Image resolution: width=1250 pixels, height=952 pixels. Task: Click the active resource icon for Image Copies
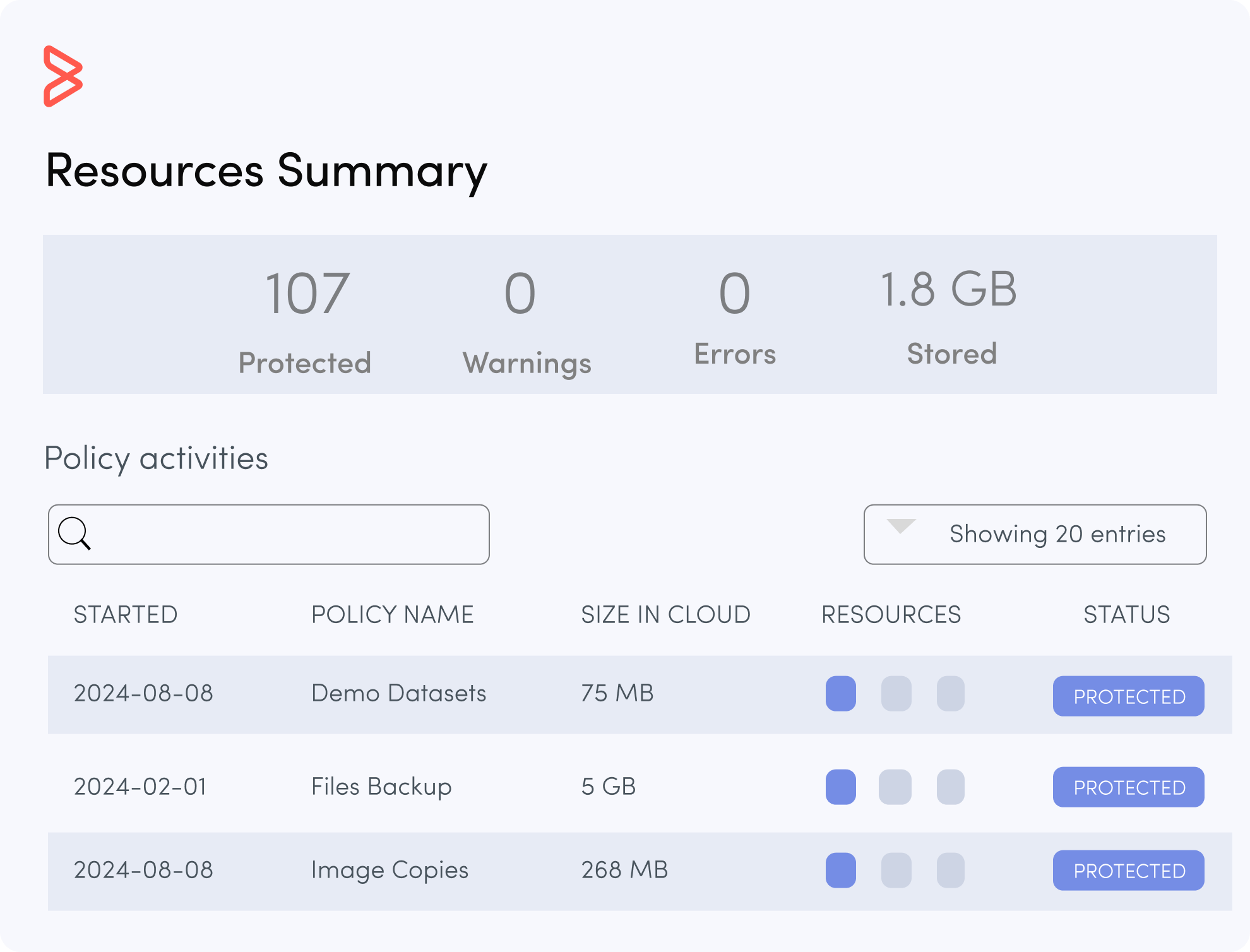840,870
